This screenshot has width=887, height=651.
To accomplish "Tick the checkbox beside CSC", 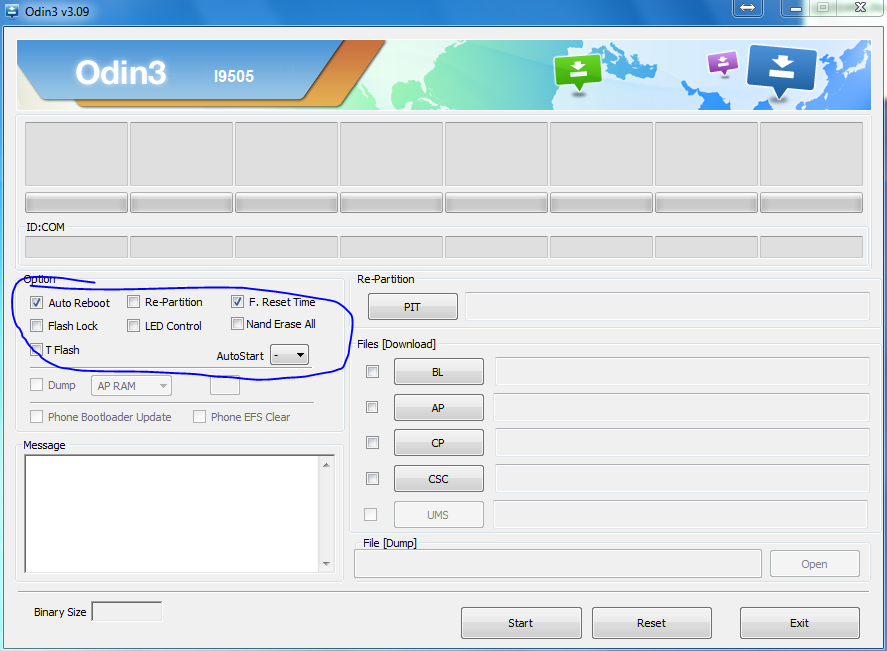I will click(372, 478).
